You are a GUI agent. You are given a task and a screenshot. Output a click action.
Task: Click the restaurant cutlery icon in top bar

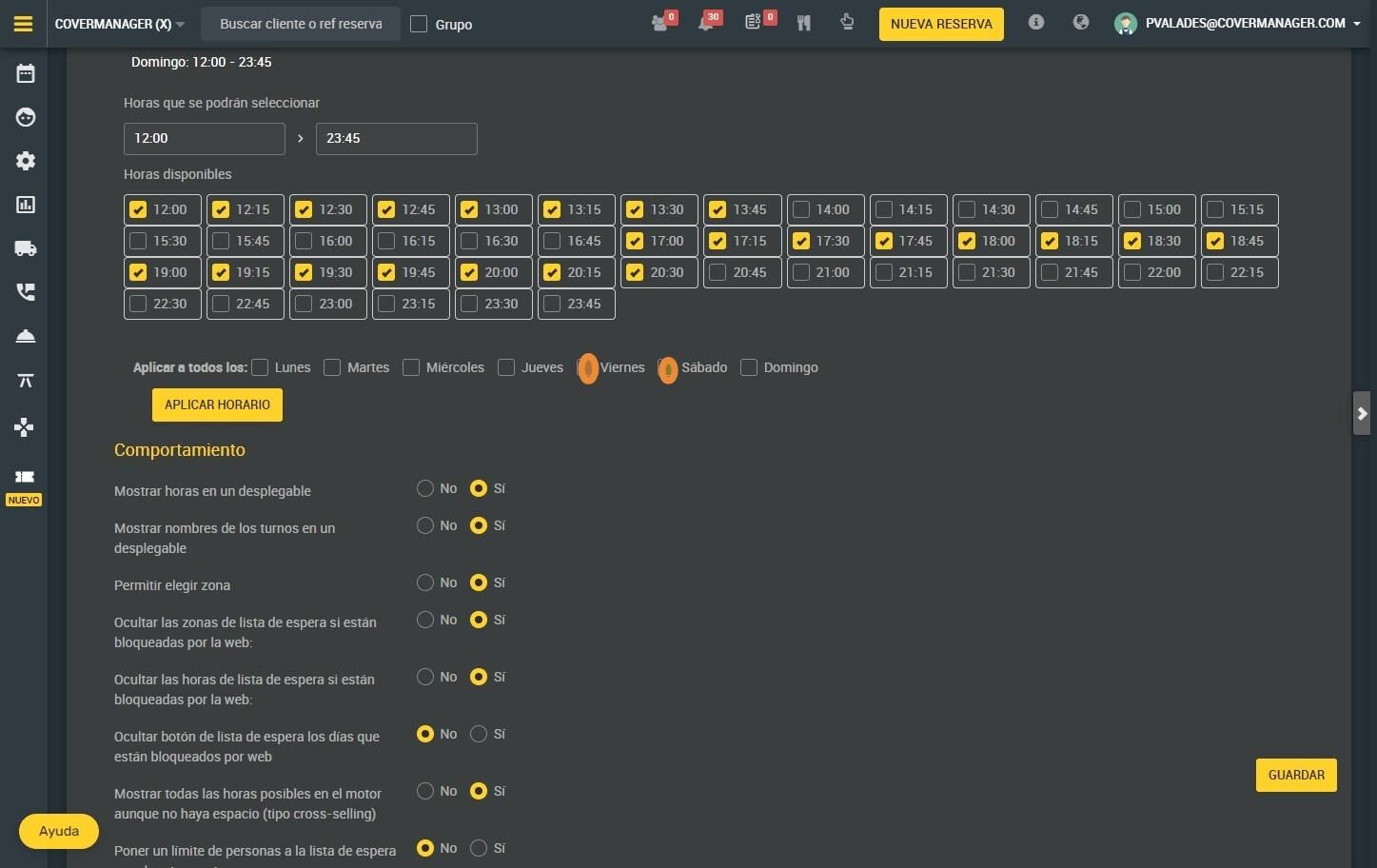804,23
